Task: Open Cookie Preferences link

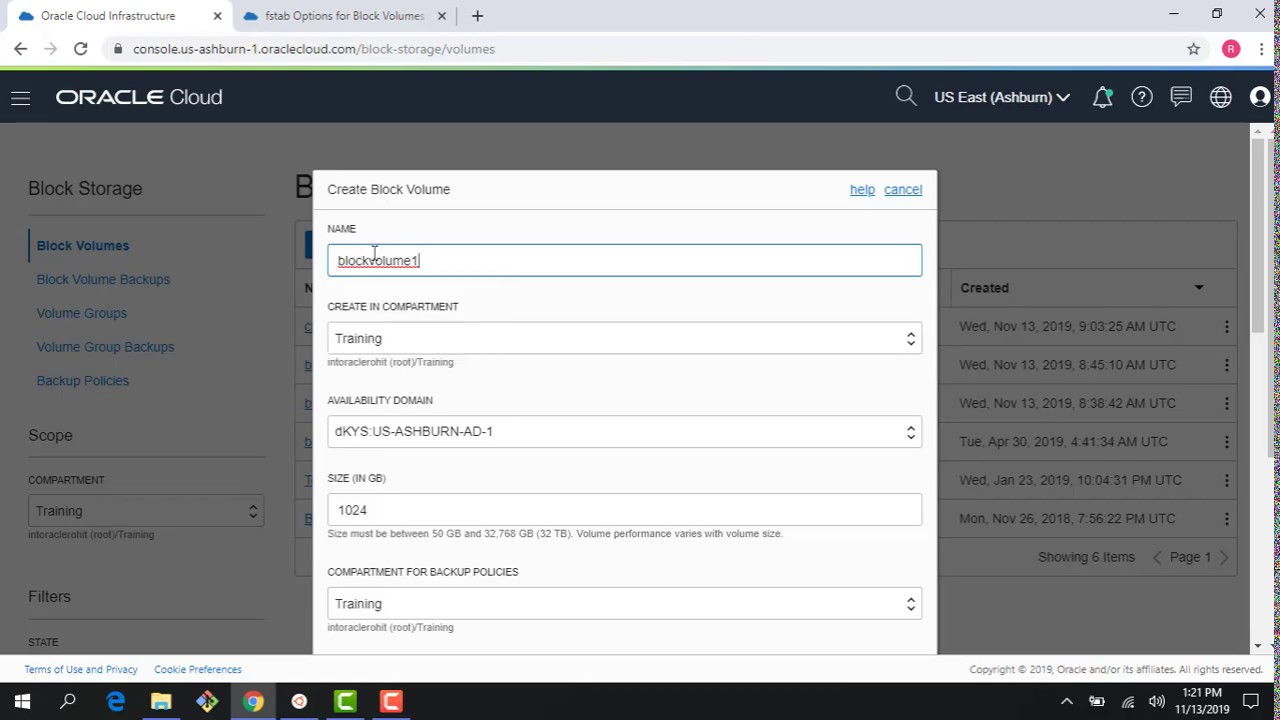Action: [x=198, y=670]
